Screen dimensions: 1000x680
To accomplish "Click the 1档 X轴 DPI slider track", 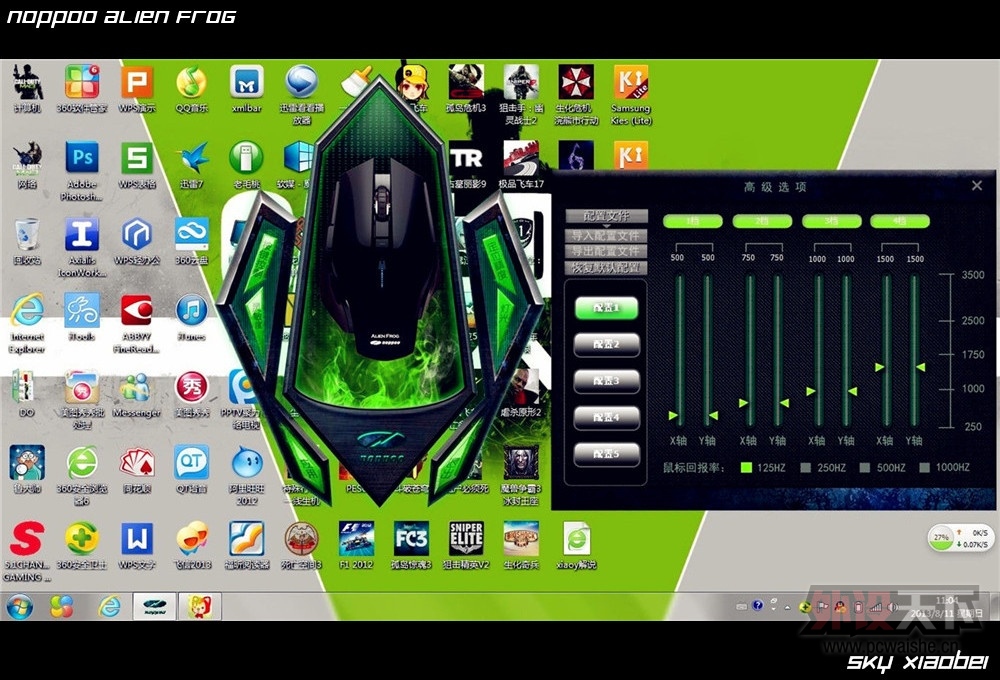I will pyautogui.click(x=680, y=350).
